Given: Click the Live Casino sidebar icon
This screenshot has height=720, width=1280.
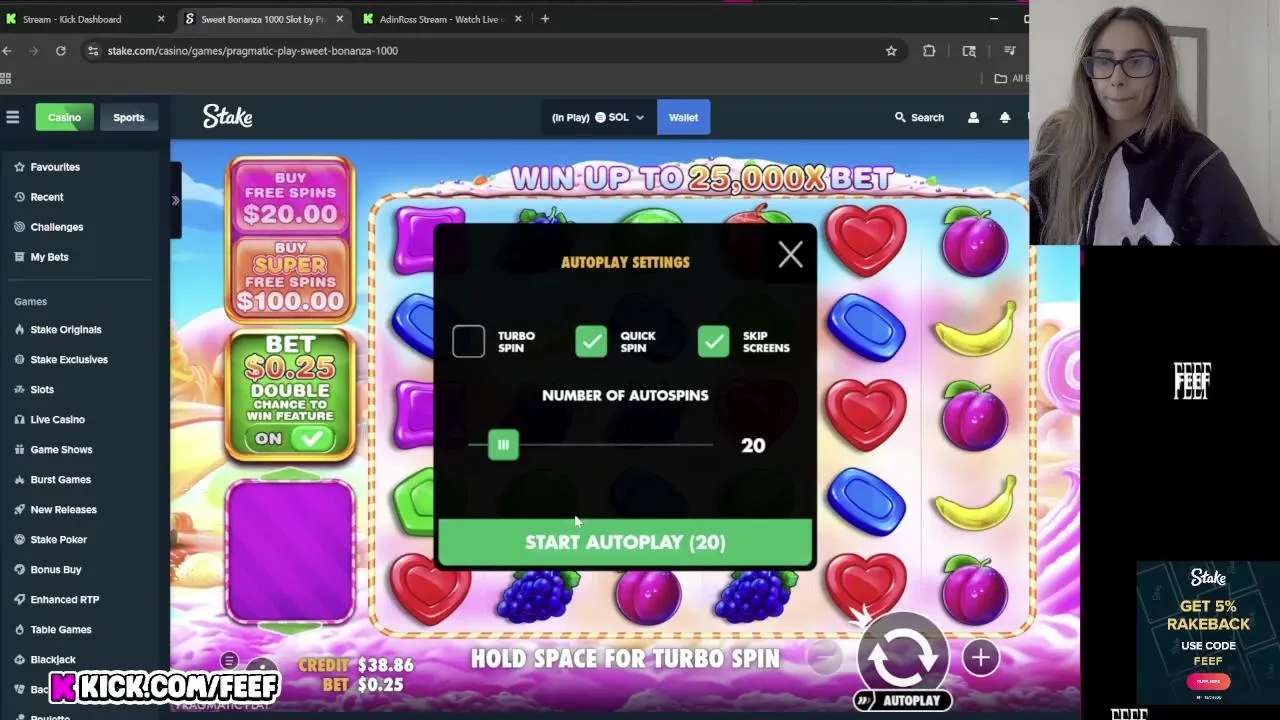Looking at the screenshot, I should tap(19, 419).
